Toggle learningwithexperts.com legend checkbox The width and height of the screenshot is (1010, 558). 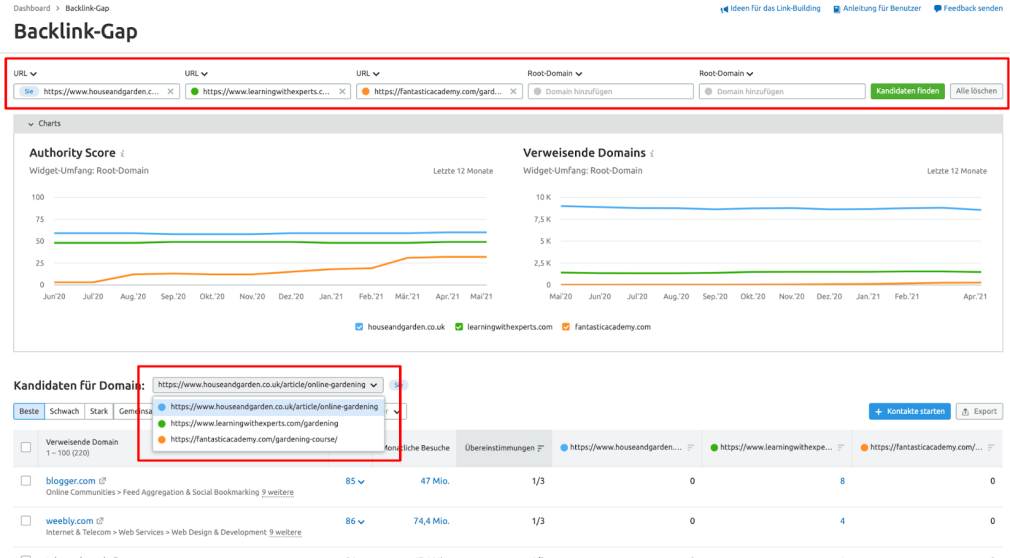pos(459,327)
